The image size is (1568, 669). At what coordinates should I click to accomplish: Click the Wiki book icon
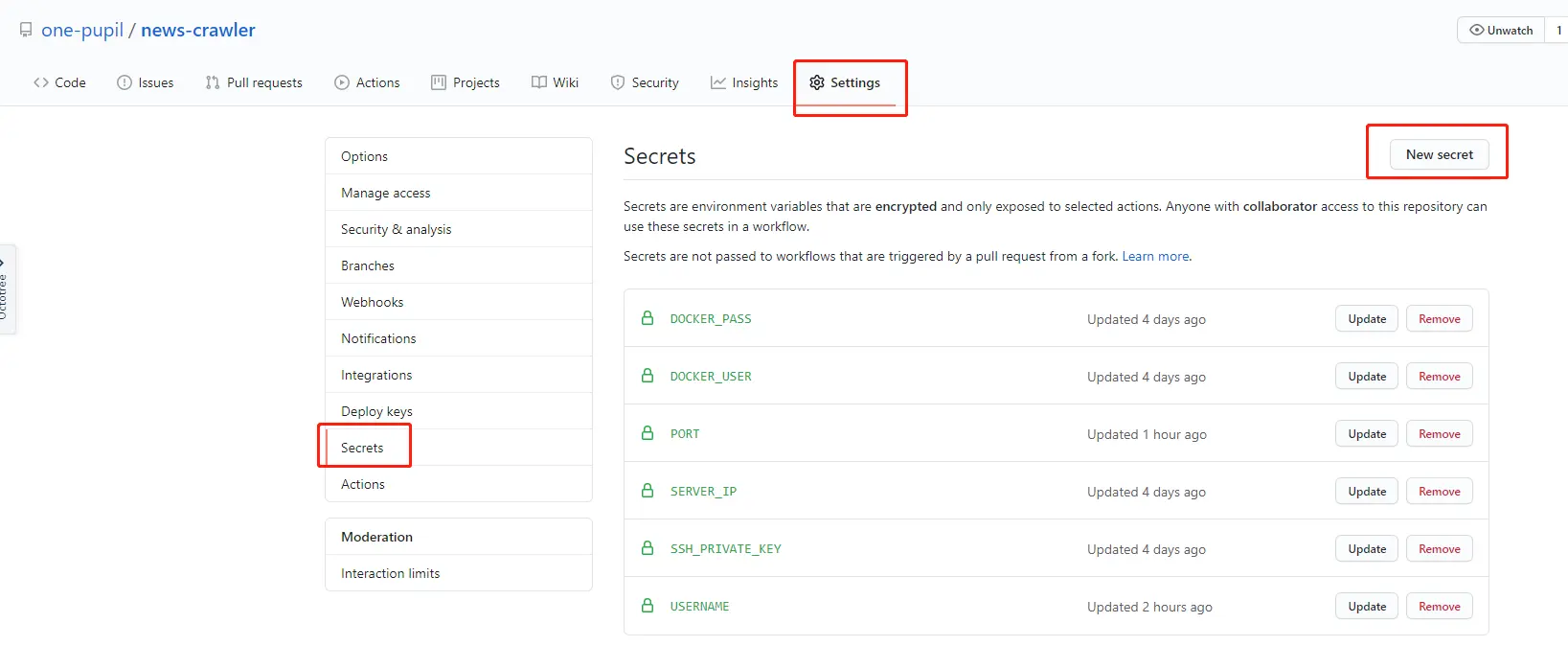[539, 82]
